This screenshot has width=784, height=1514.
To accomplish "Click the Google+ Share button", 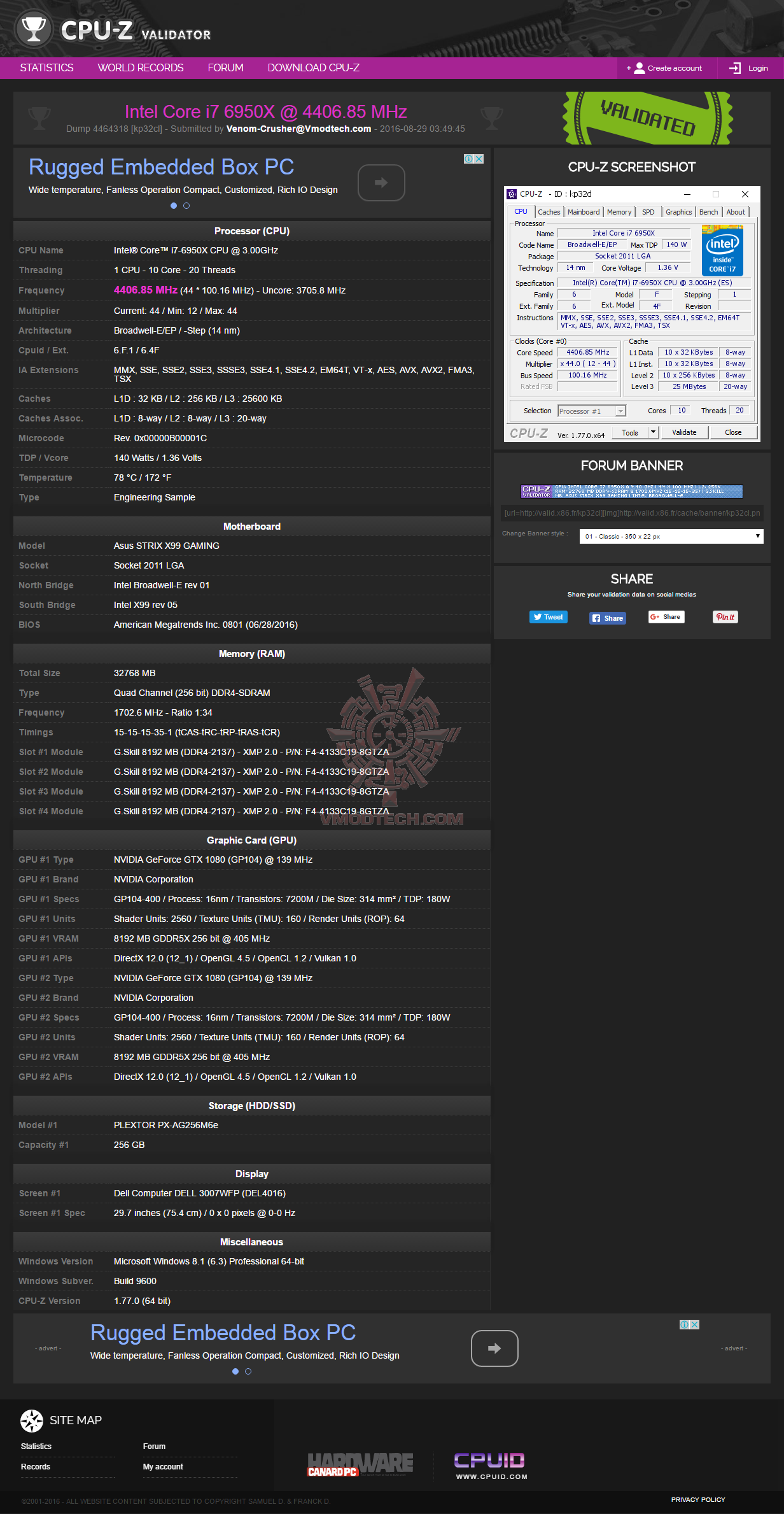I will [666, 617].
